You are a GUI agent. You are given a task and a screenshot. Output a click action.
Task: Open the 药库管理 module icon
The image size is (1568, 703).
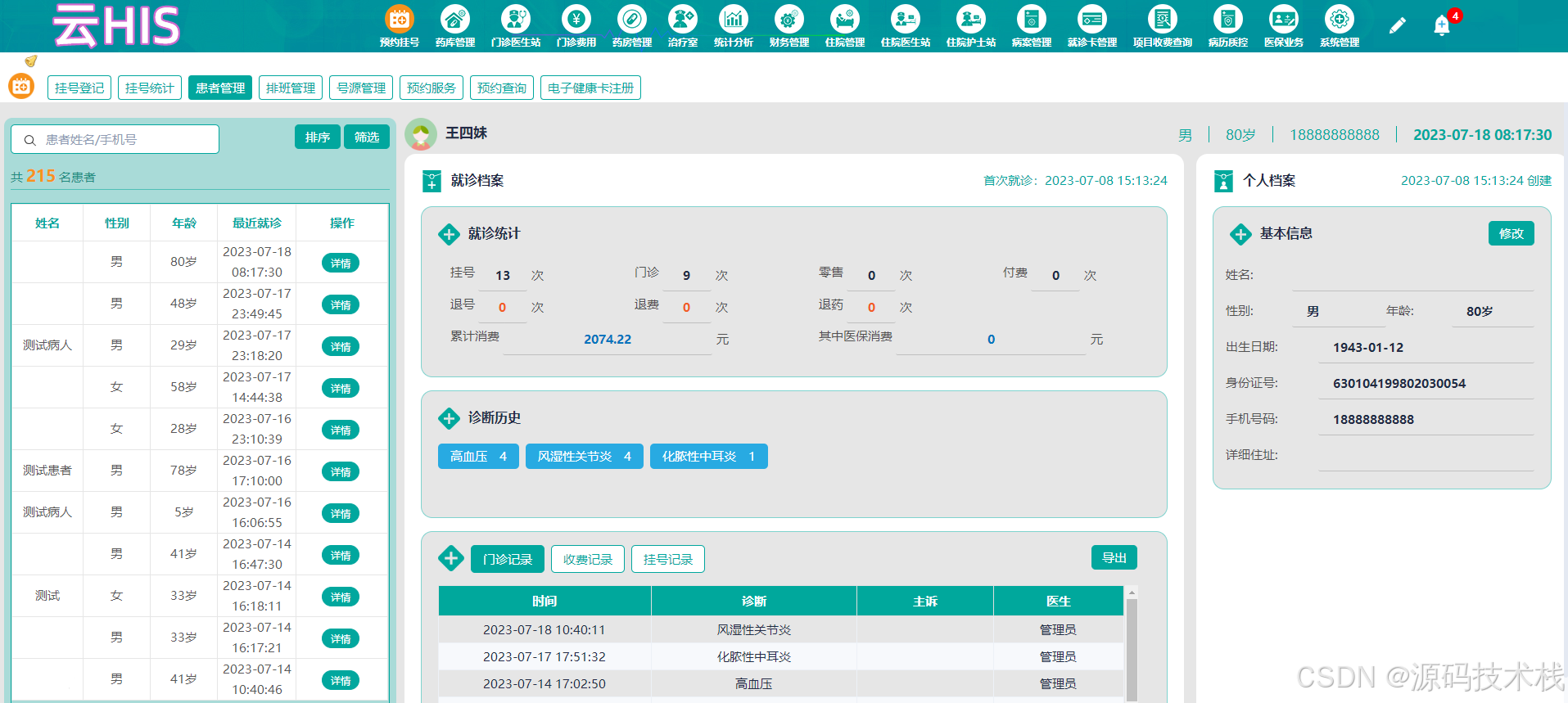(x=455, y=19)
